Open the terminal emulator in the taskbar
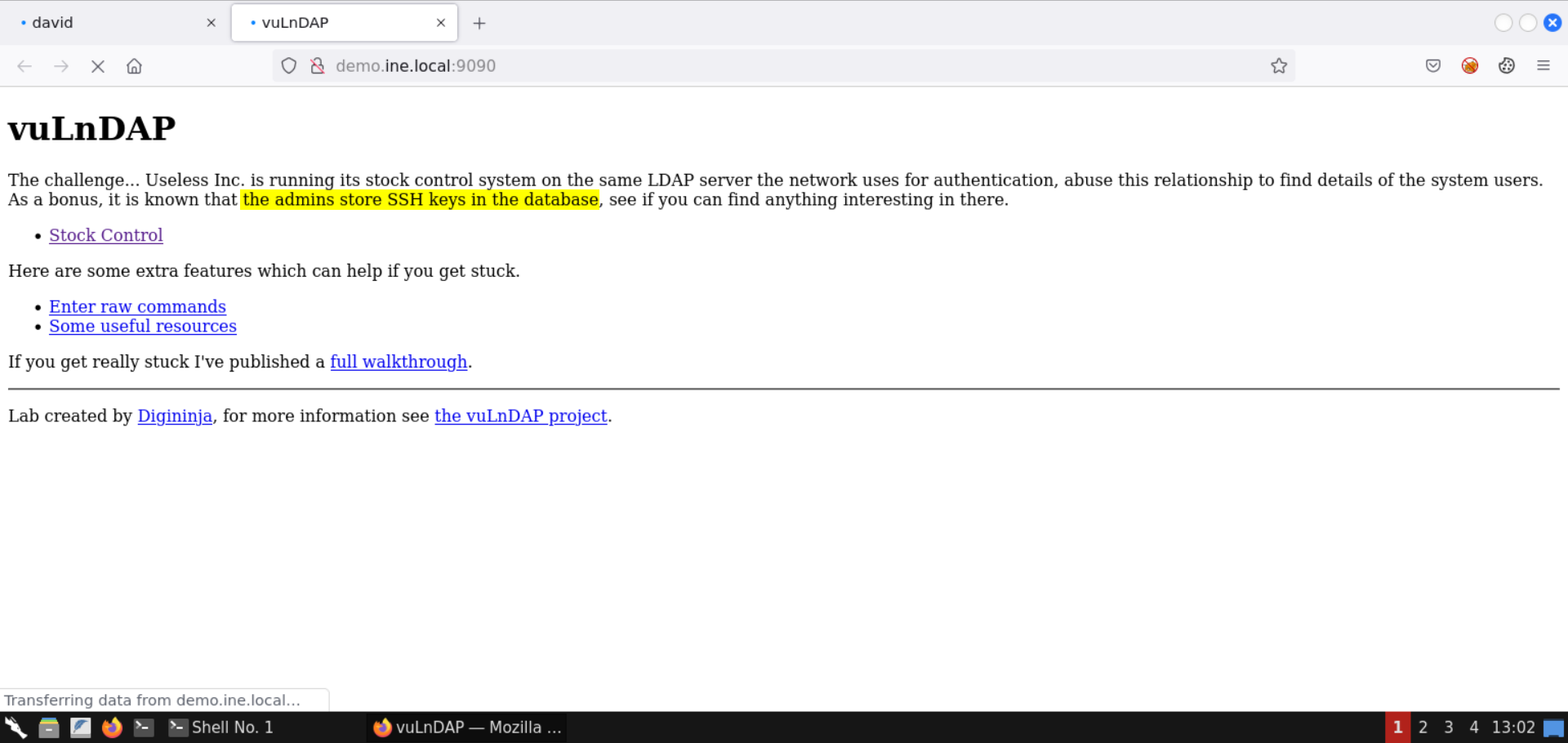The height and width of the screenshot is (743, 1568). [144, 727]
